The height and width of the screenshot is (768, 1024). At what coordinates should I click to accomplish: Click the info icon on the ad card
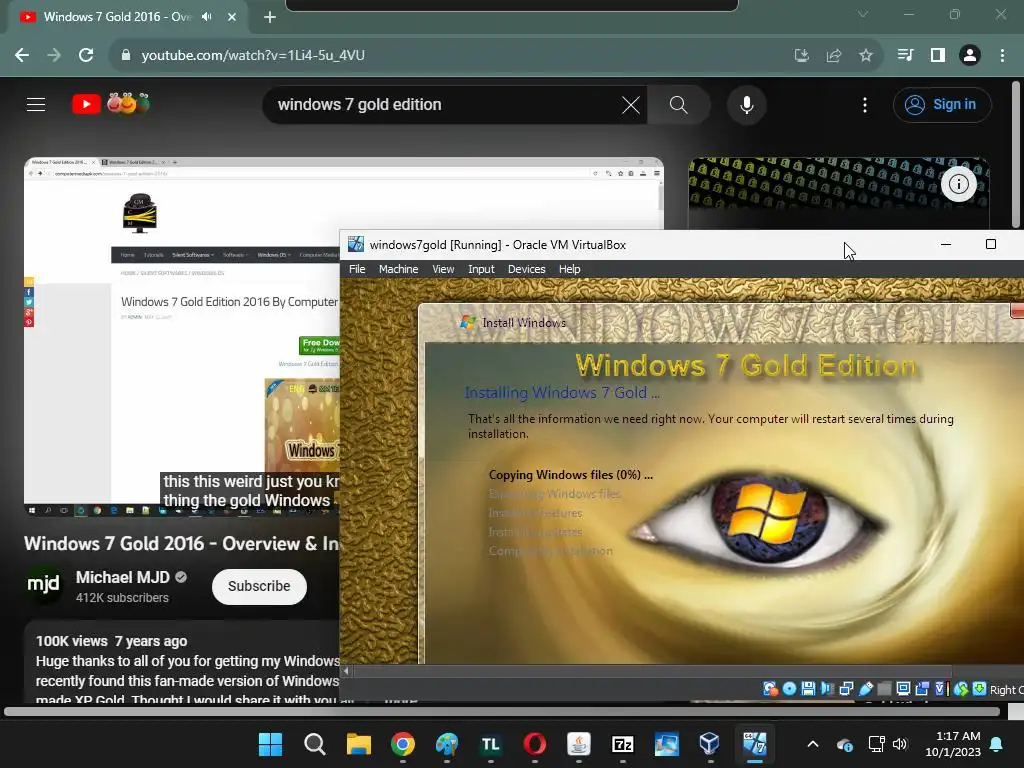(958, 184)
